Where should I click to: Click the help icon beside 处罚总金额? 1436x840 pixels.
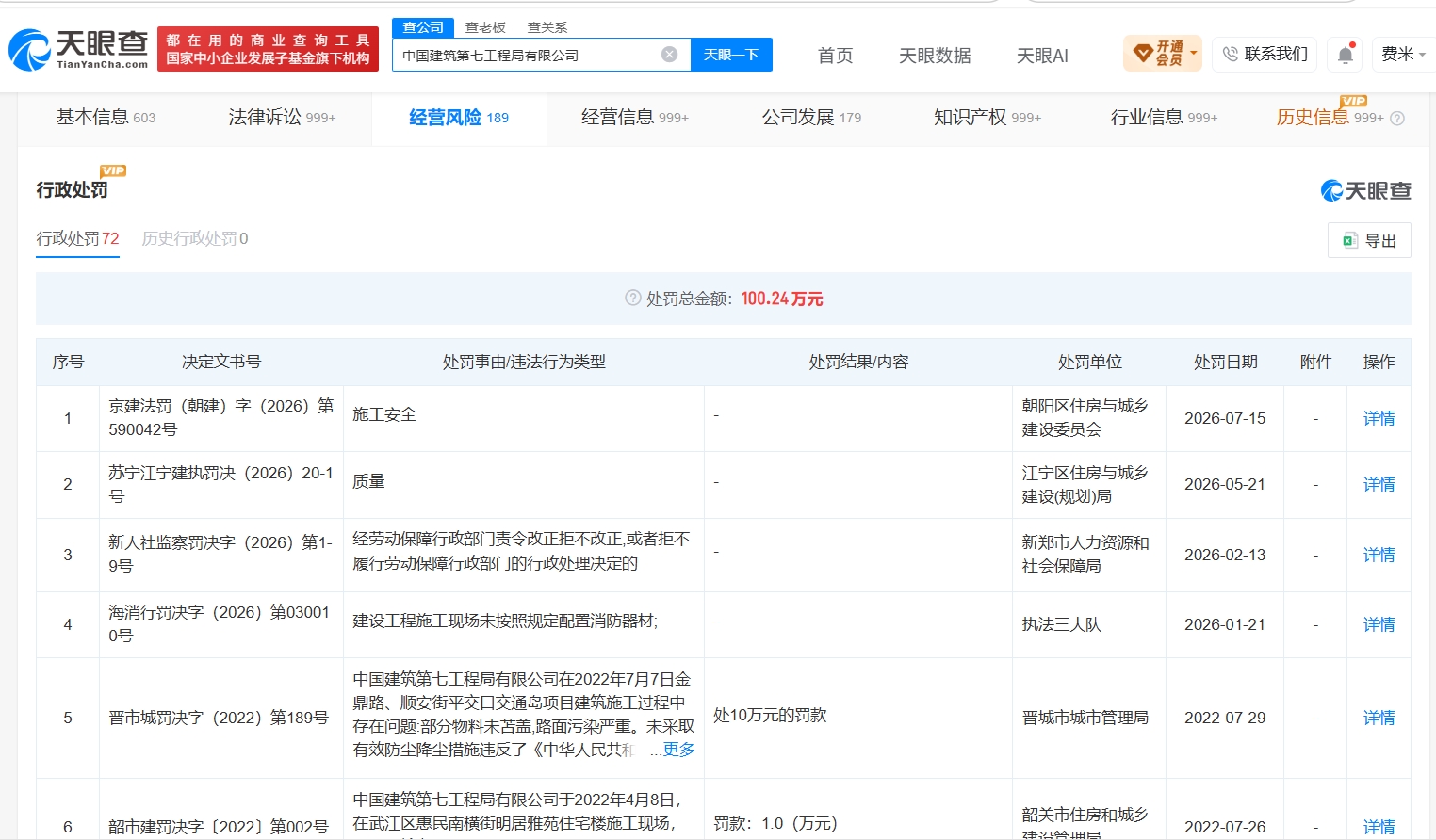coord(633,298)
